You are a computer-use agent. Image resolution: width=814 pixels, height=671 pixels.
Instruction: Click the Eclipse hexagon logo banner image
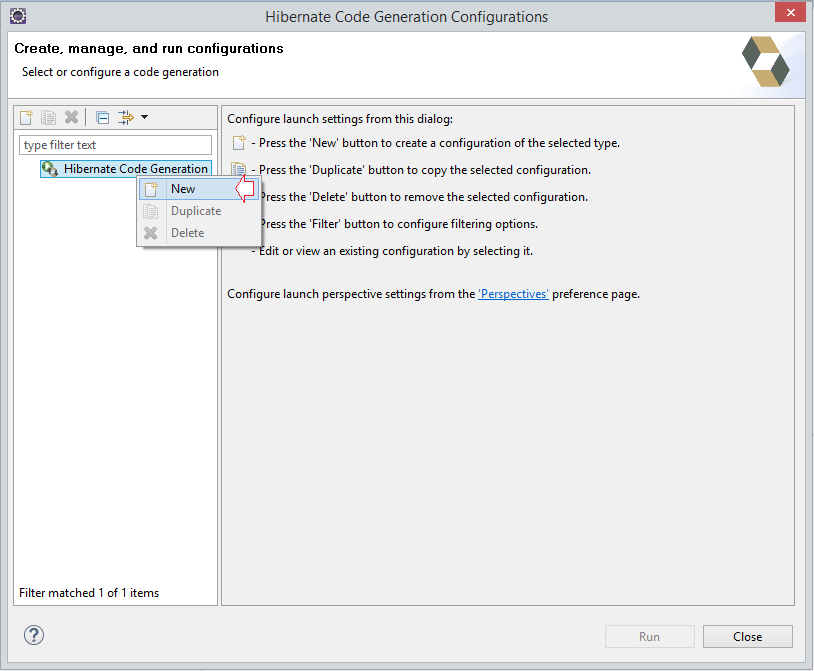[766, 62]
